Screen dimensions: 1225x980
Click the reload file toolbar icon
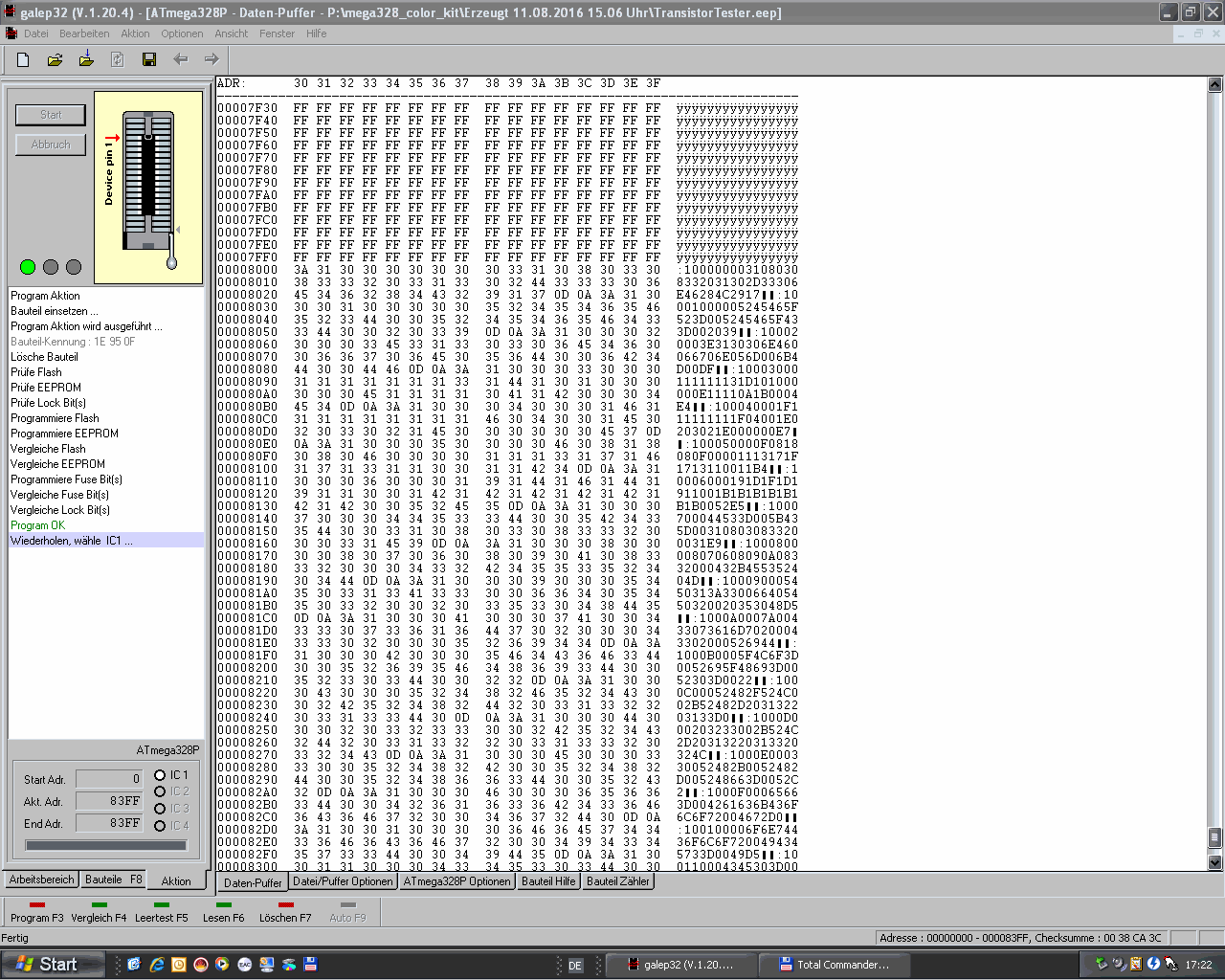click(x=118, y=59)
